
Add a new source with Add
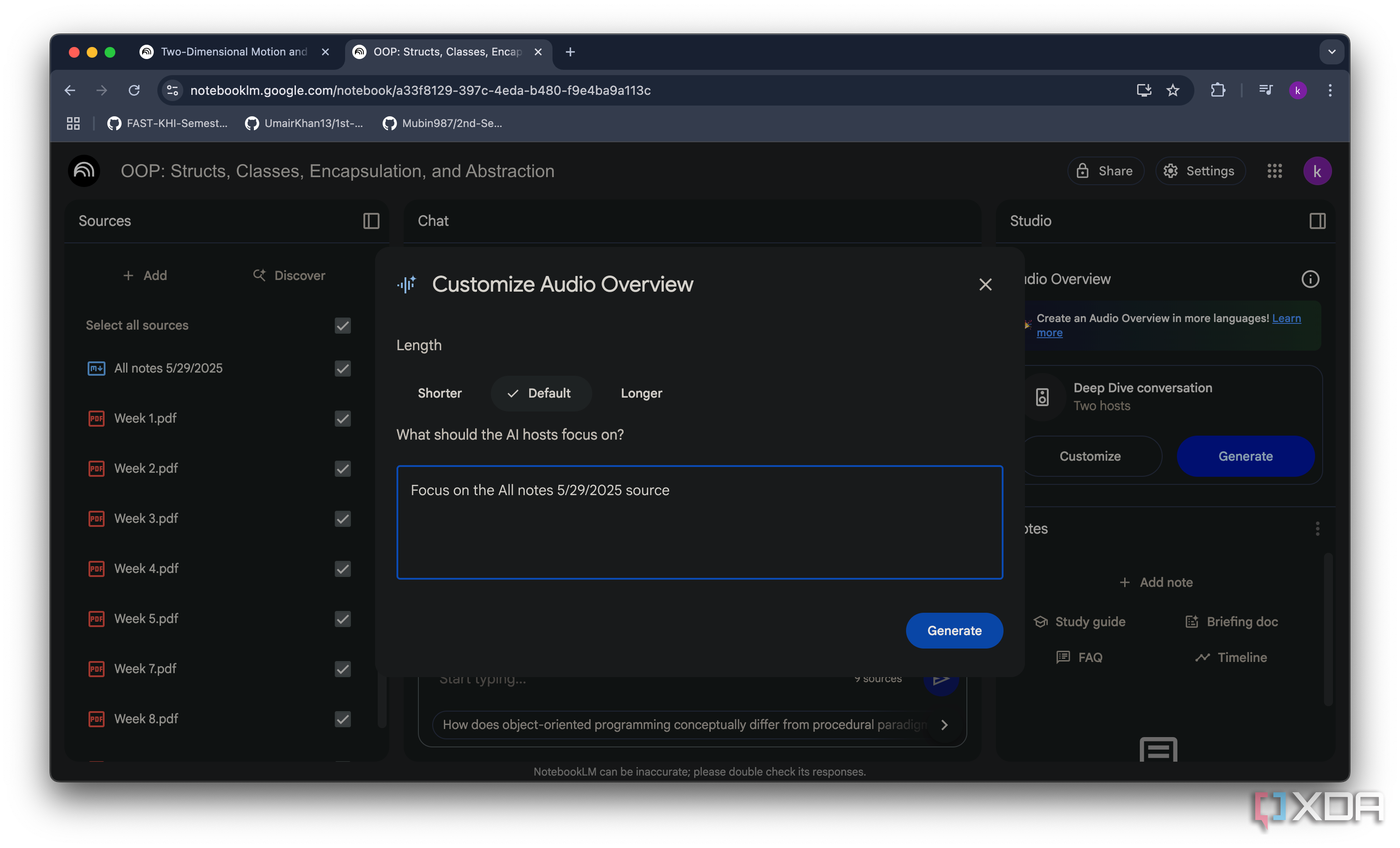coord(145,276)
